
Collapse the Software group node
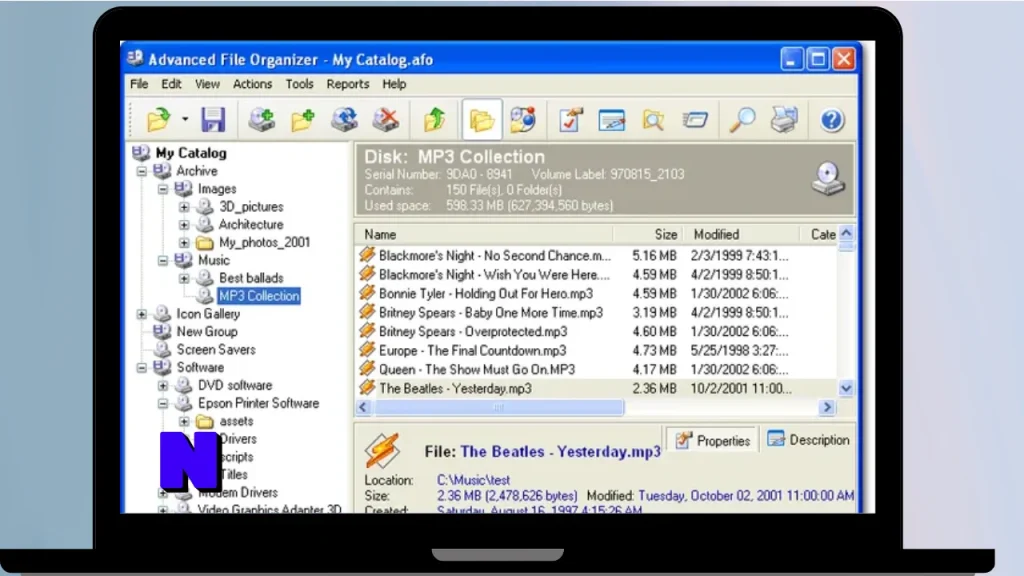pyautogui.click(x=142, y=368)
